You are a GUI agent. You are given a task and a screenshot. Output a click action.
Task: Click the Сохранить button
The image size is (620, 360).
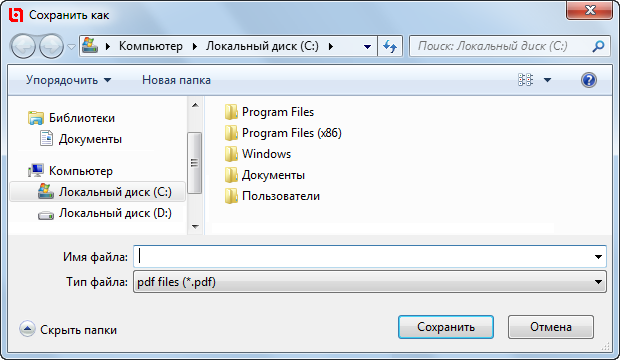coord(446,327)
